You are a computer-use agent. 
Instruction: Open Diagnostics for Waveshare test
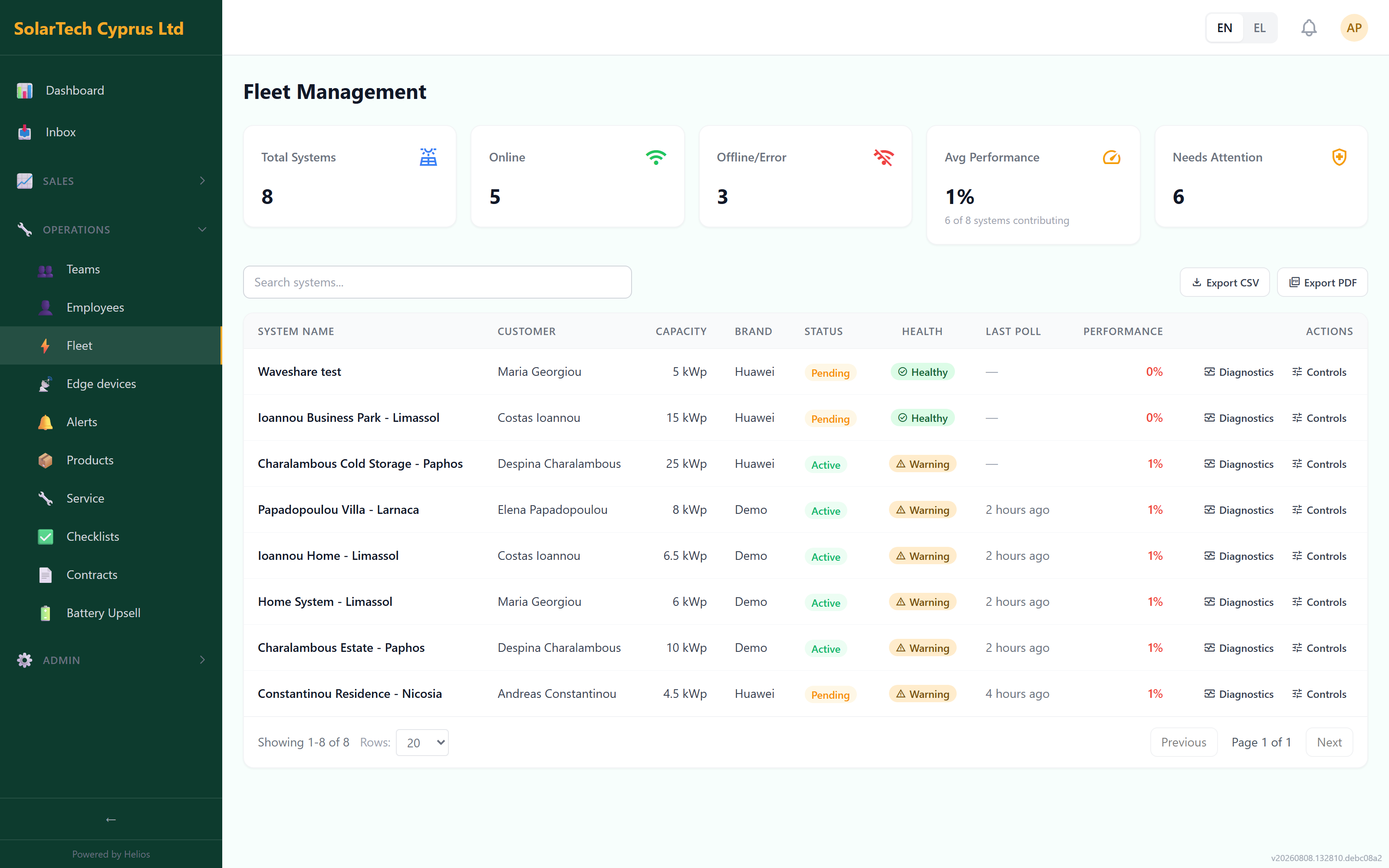click(1239, 372)
